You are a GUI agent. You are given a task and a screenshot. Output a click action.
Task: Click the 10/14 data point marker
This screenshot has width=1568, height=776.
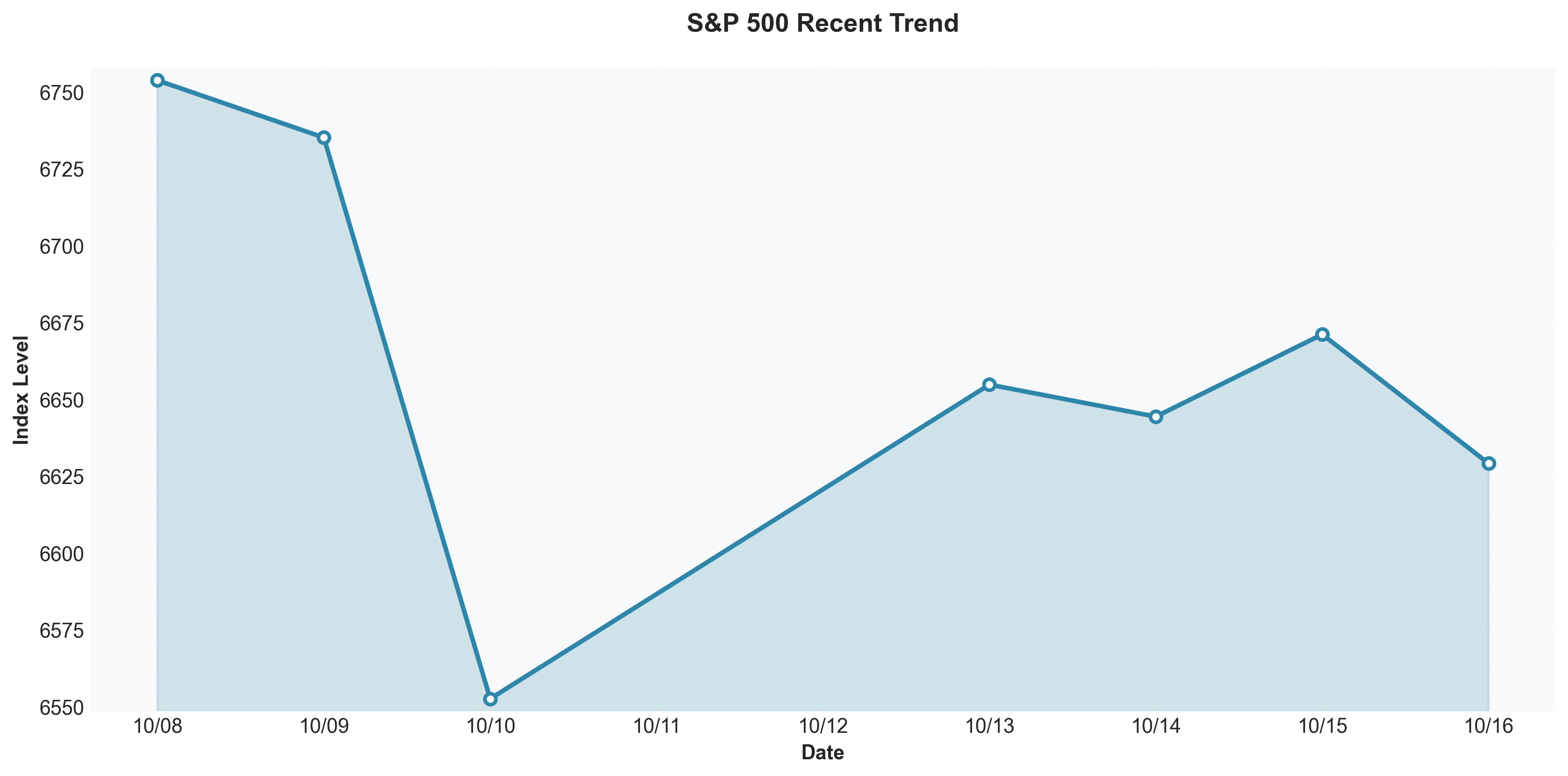tap(1156, 417)
